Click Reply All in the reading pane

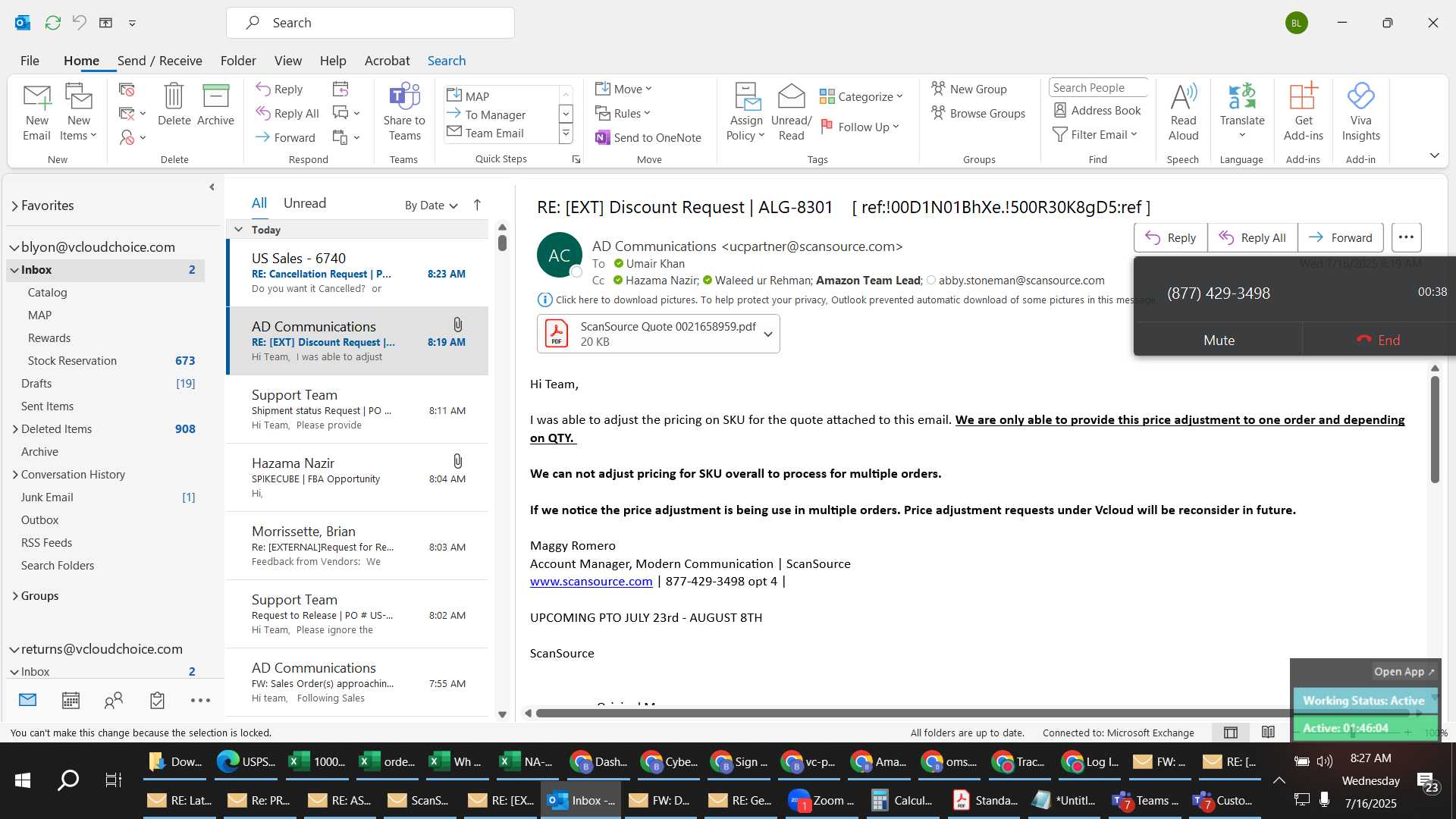click(x=1252, y=237)
